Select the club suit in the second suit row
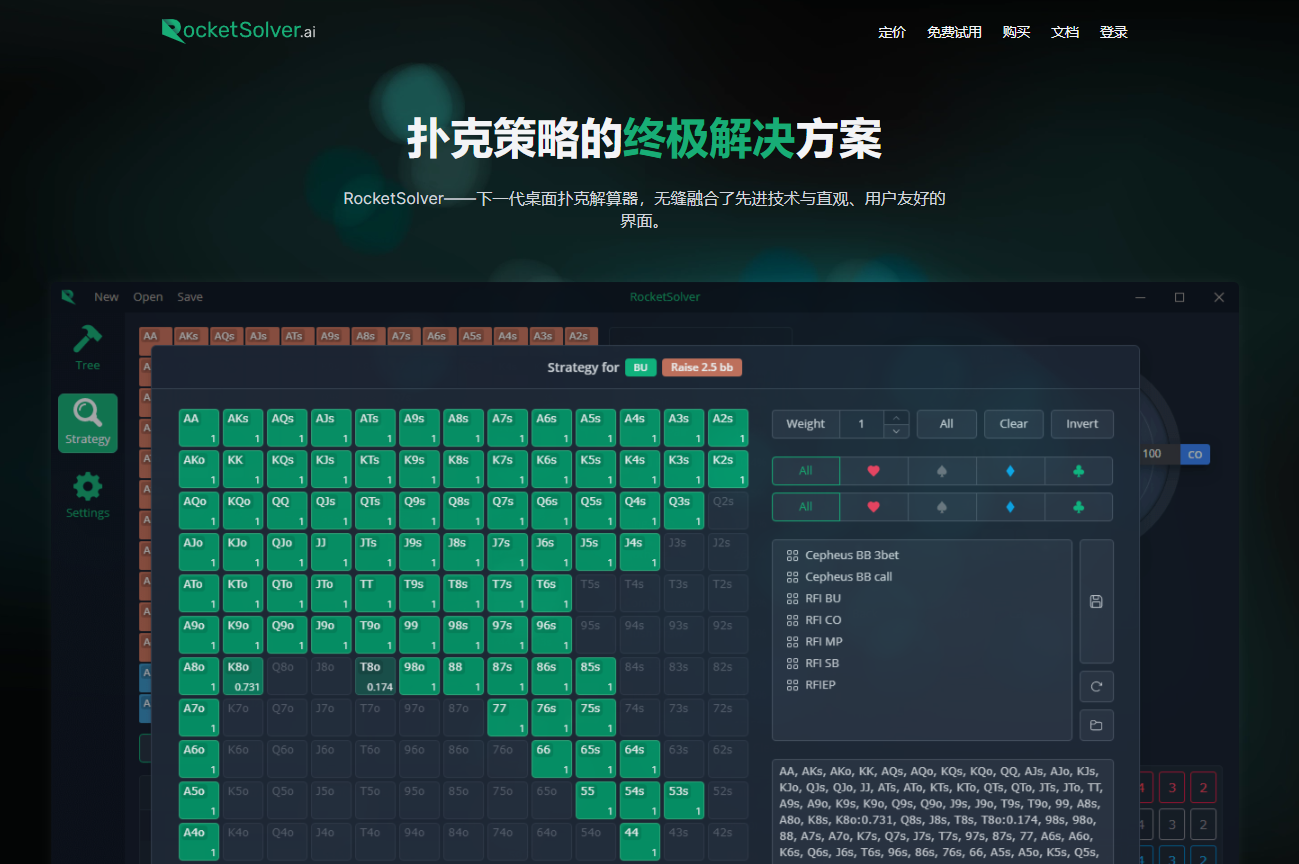 coord(1078,507)
